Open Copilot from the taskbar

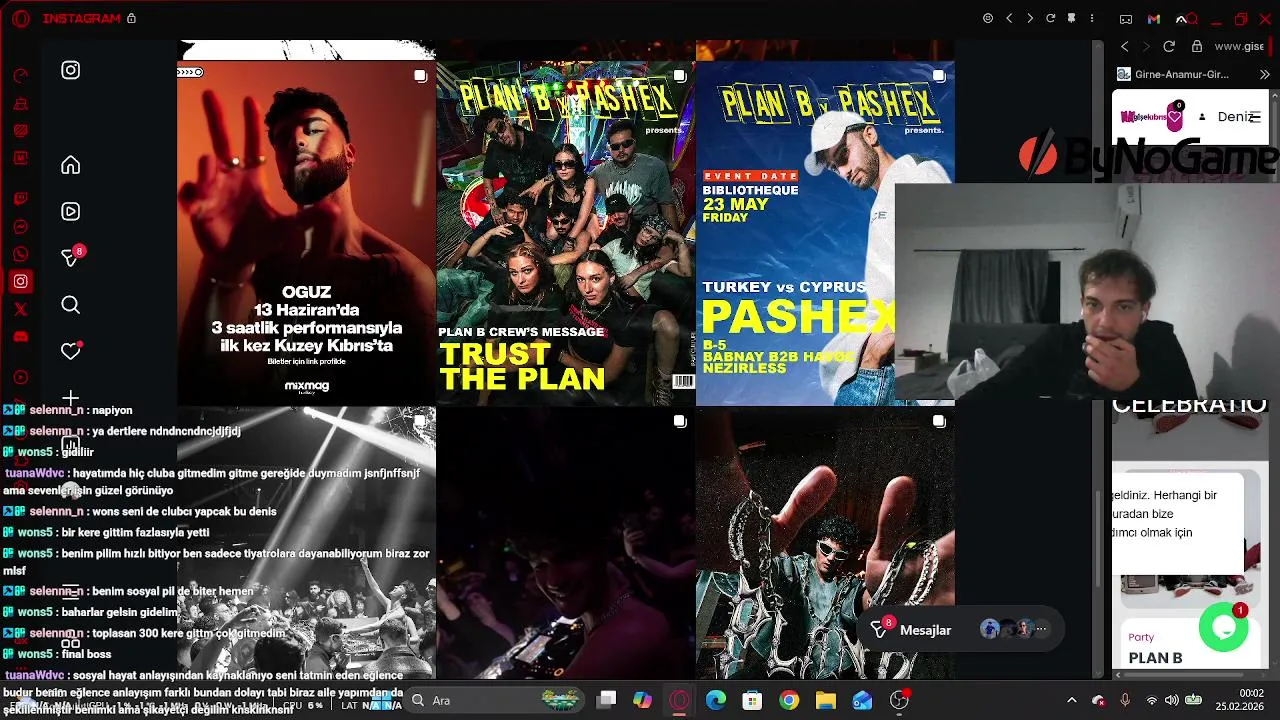(x=642, y=700)
